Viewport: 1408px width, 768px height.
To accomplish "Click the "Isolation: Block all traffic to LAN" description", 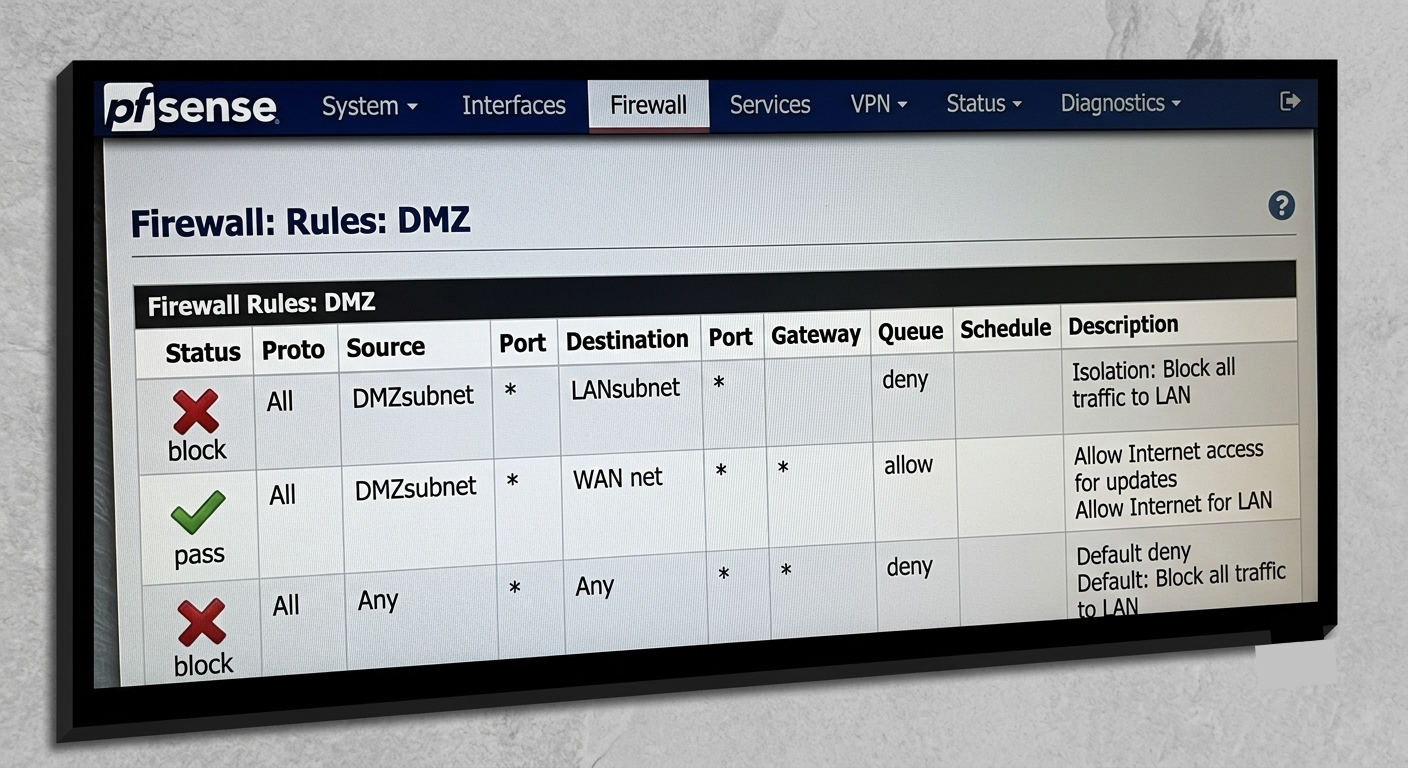I will tap(1154, 383).
